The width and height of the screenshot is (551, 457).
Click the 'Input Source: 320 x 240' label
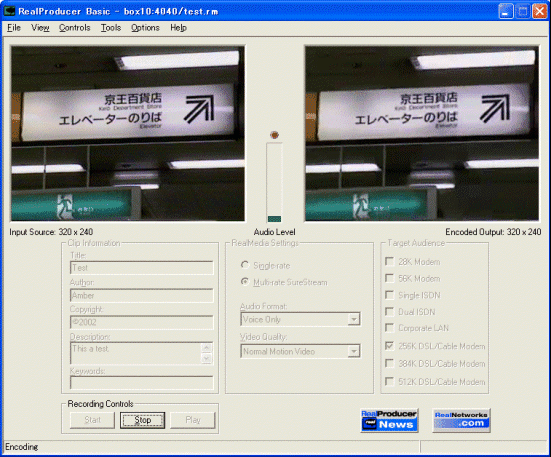(51, 232)
